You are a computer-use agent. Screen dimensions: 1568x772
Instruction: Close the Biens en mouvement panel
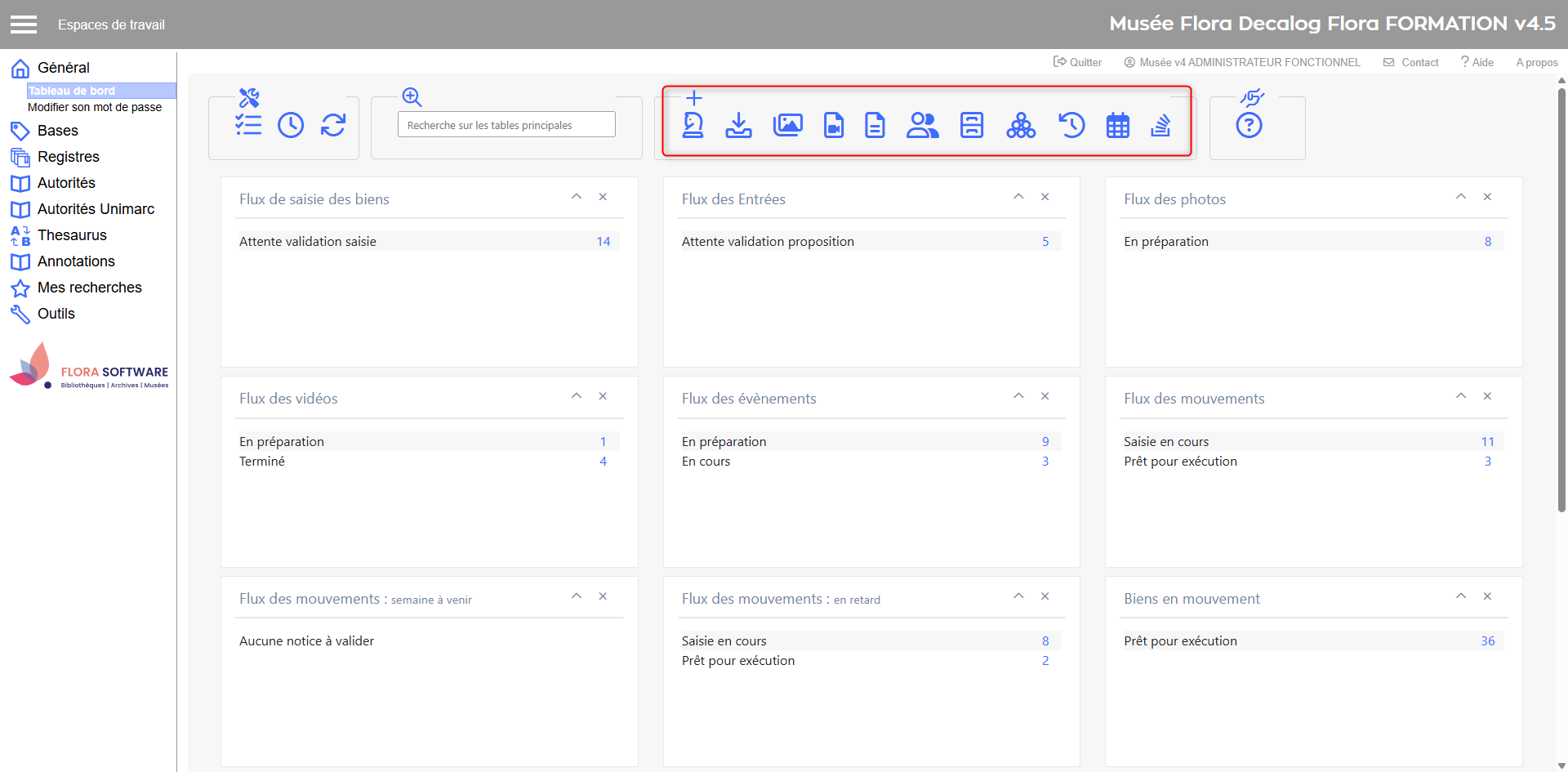pyautogui.click(x=1487, y=596)
